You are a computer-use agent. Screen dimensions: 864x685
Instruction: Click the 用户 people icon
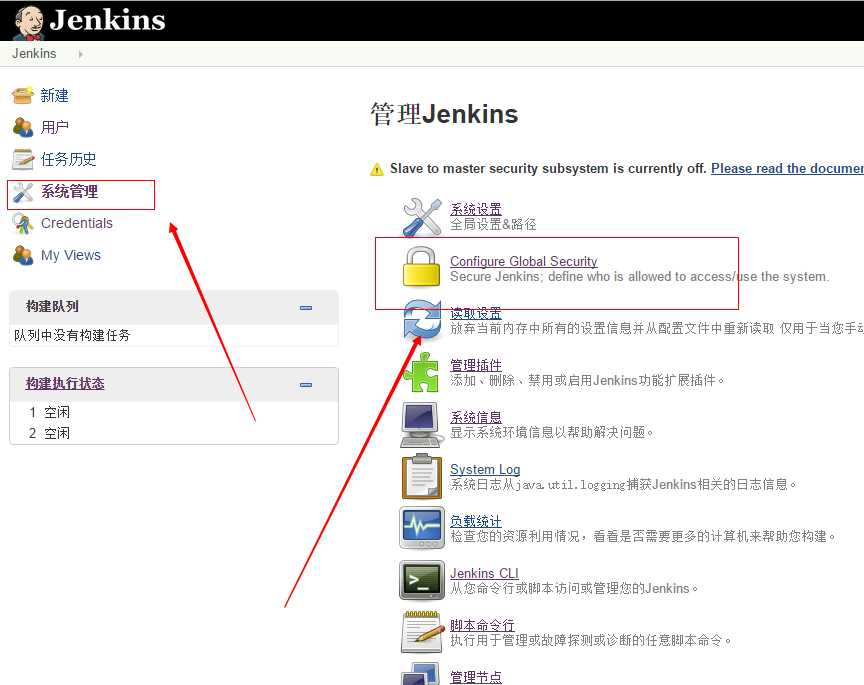coord(23,127)
